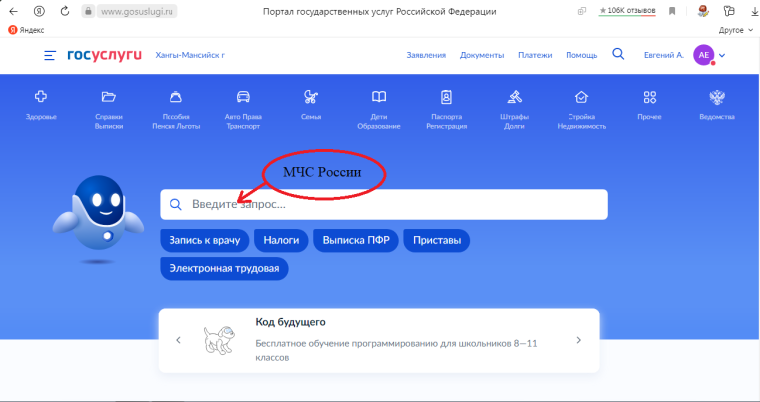Select the Приставы quick tag
The width and height of the screenshot is (760, 402).
click(437, 241)
